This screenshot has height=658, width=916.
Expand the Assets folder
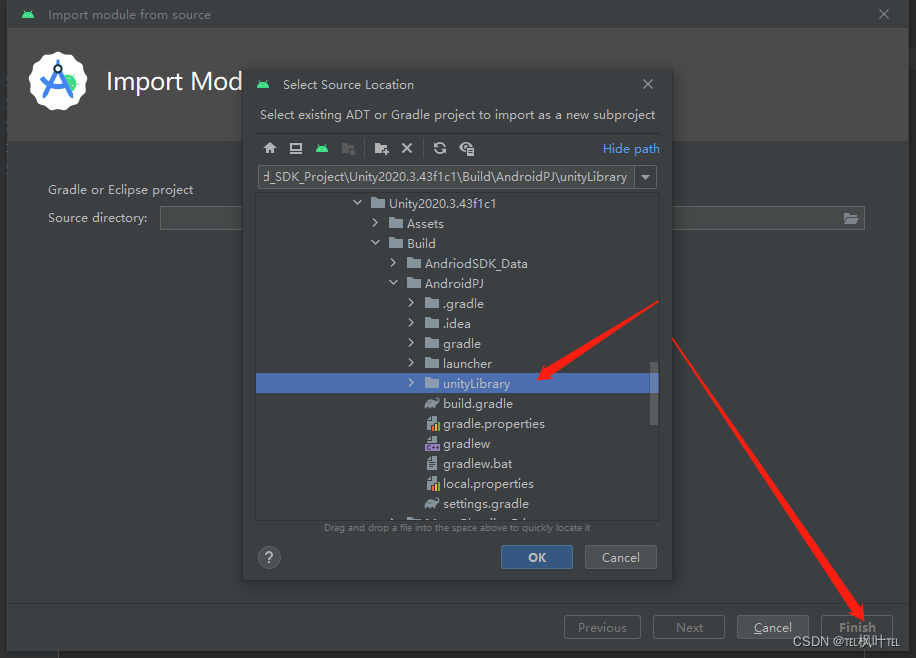pyautogui.click(x=375, y=223)
